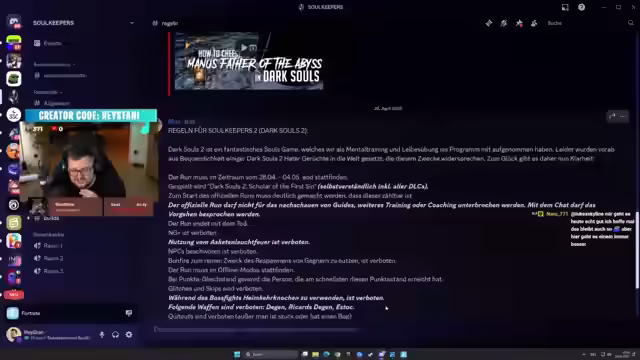Open the Edge browser on the taskbar
640x360 pixels.
tap(326, 354)
